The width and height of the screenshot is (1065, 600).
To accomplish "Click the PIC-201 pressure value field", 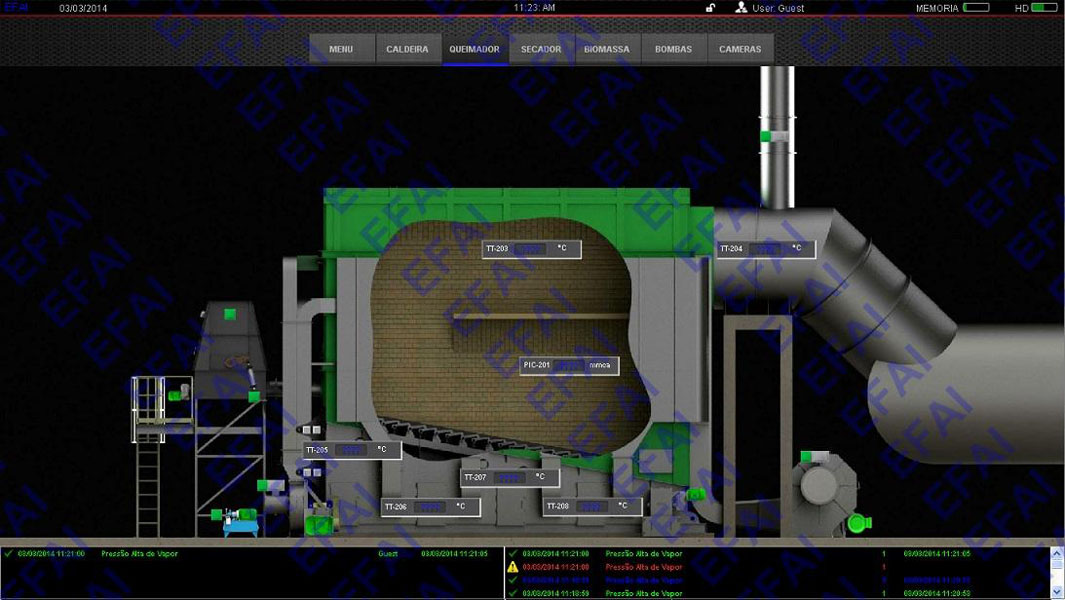I will tap(569, 366).
